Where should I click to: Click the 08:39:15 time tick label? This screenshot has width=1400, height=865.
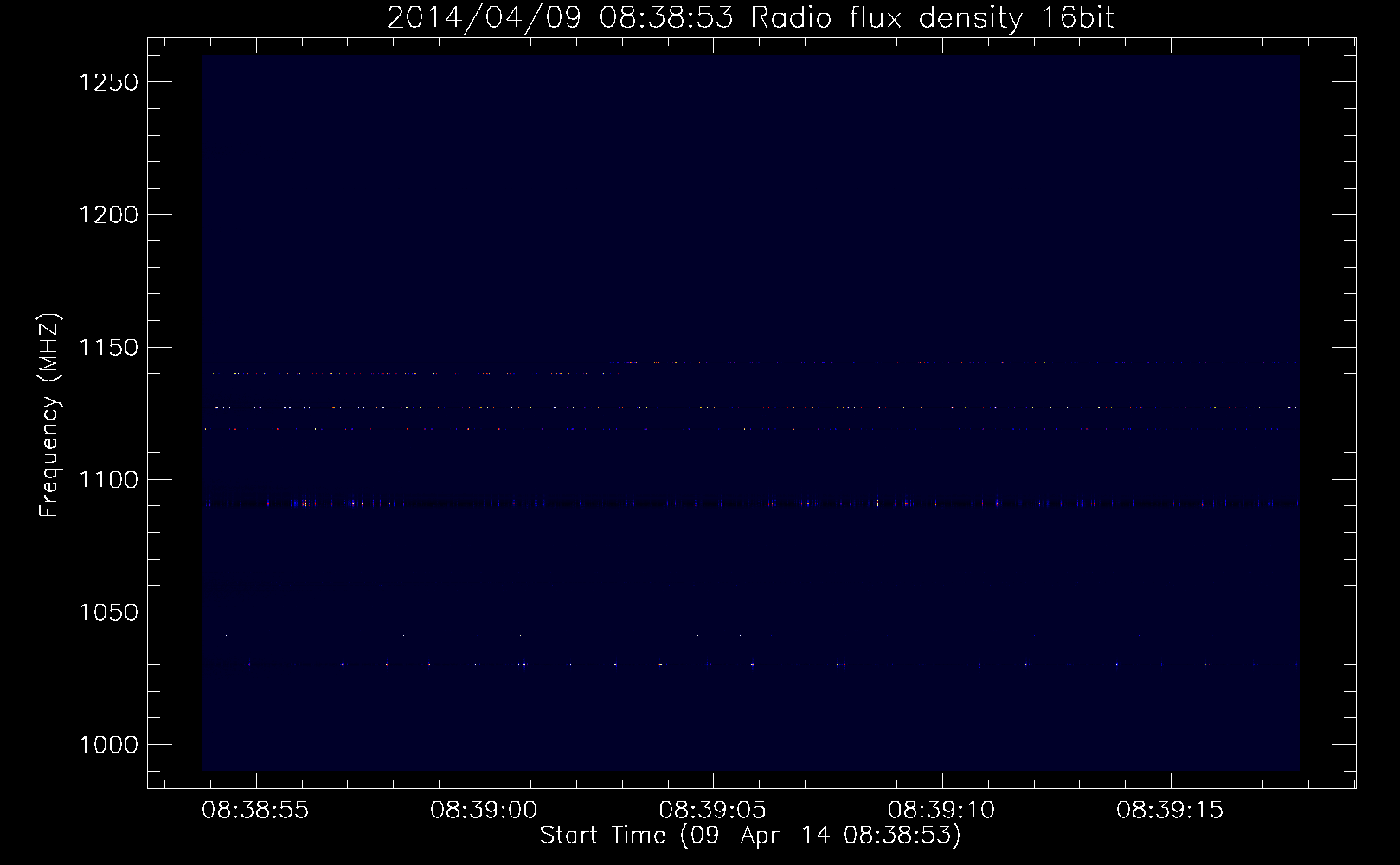tap(1170, 811)
